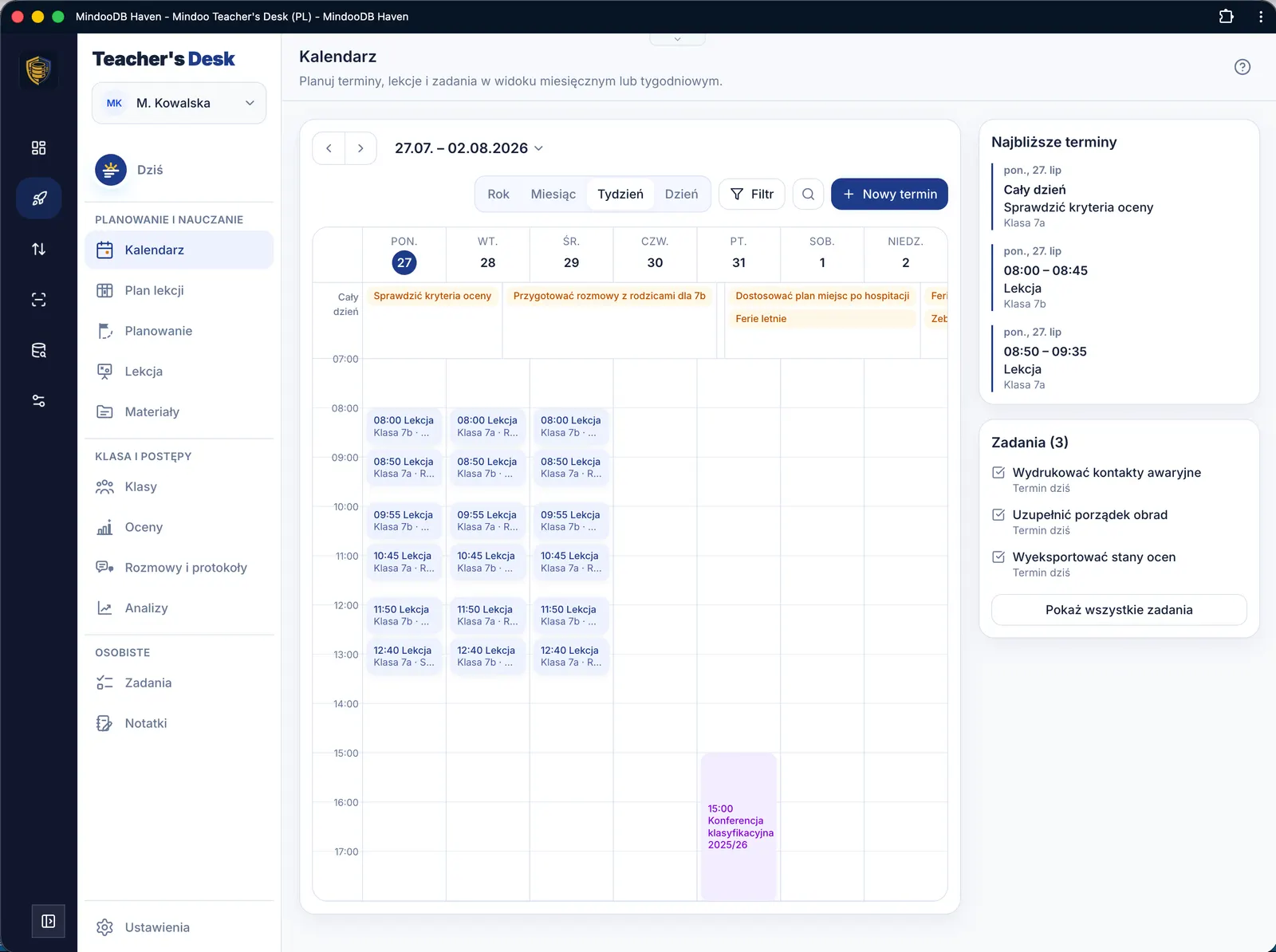The height and width of the screenshot is (952, 1276).
Task: Open the Konferencja klasyfikacyjna event on Friday
Action: click(738, 827)
